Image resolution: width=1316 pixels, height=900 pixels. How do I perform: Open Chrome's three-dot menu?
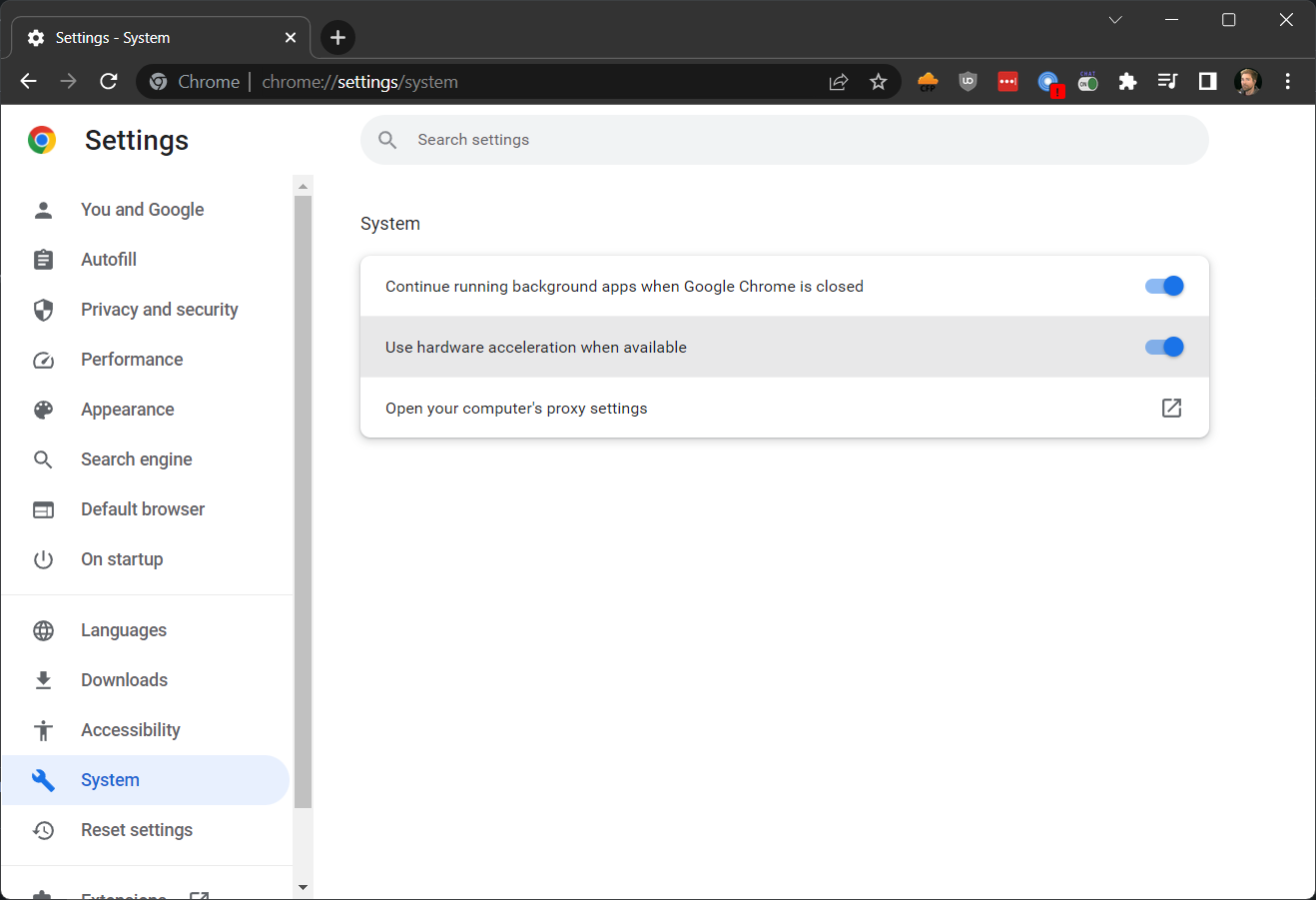[x=1287, y=82]
